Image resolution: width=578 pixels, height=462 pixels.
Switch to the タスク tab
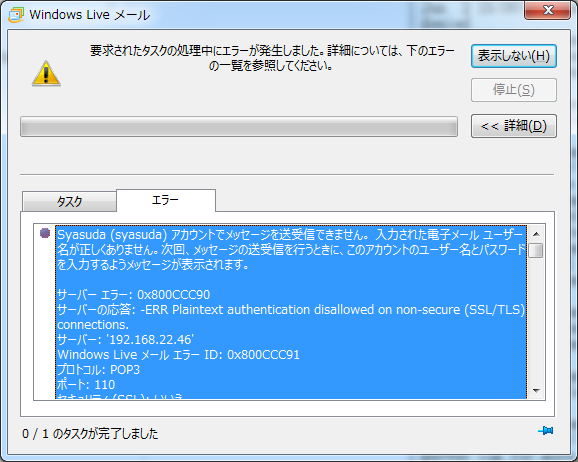point(69,202)
